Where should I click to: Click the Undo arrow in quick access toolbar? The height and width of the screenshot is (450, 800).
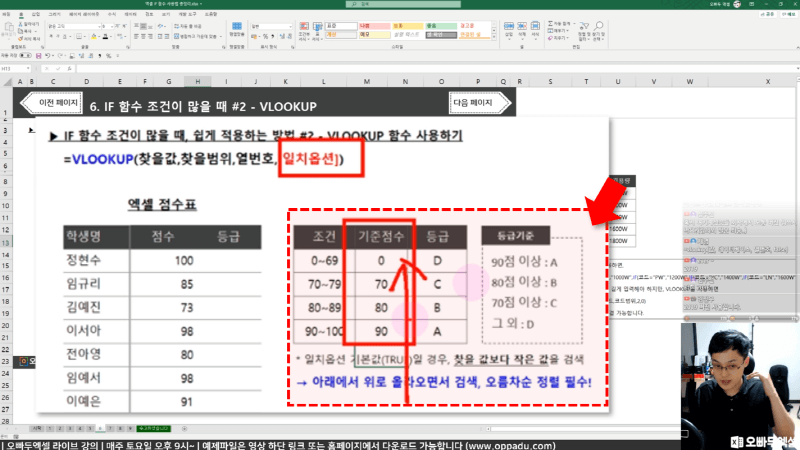(x=47, y=56)
